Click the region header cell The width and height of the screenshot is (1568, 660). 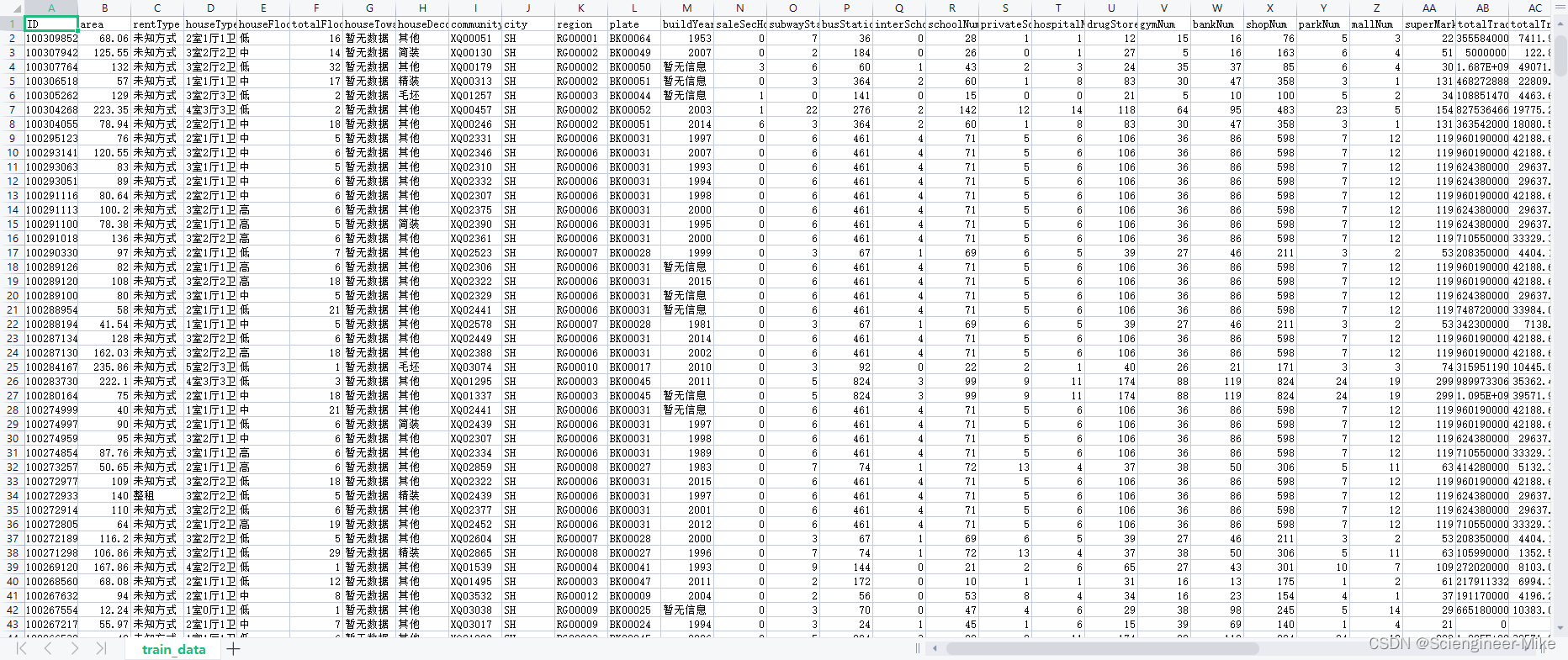[x=581, y=24]
